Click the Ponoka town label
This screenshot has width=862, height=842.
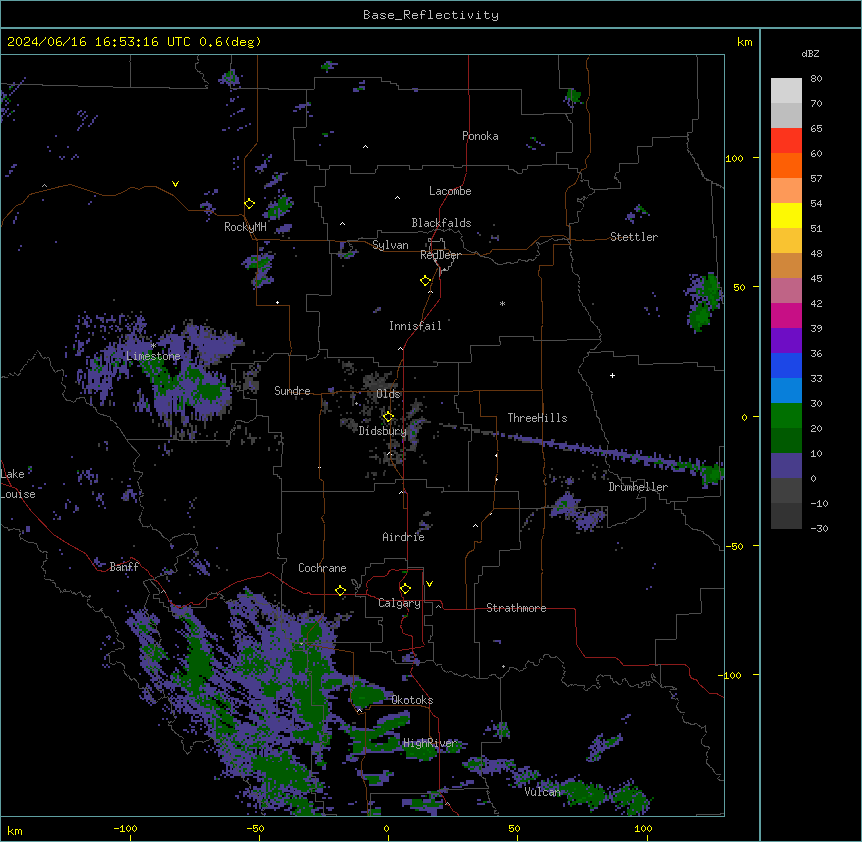480,136
